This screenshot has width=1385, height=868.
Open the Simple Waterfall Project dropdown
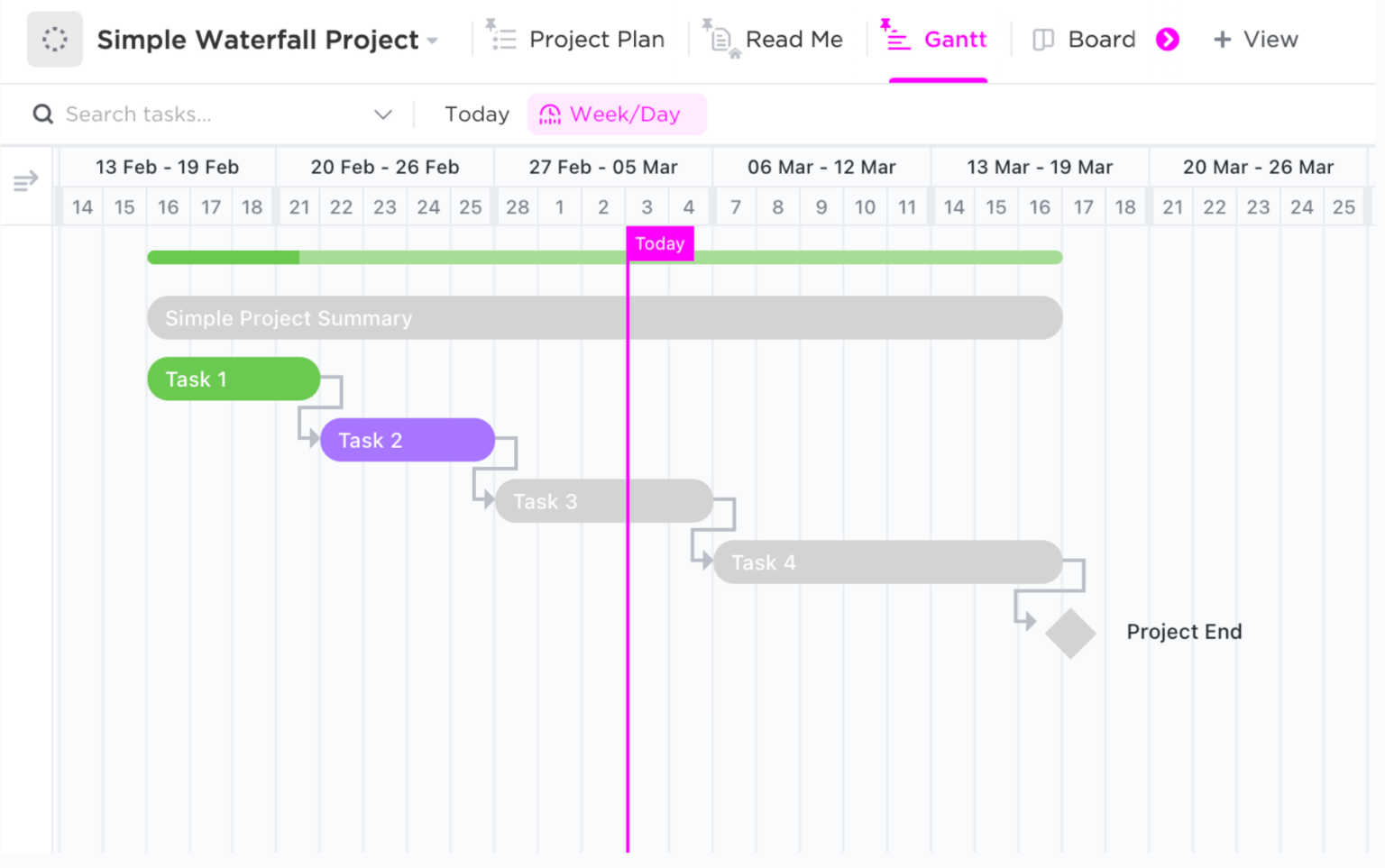[433, 40]
